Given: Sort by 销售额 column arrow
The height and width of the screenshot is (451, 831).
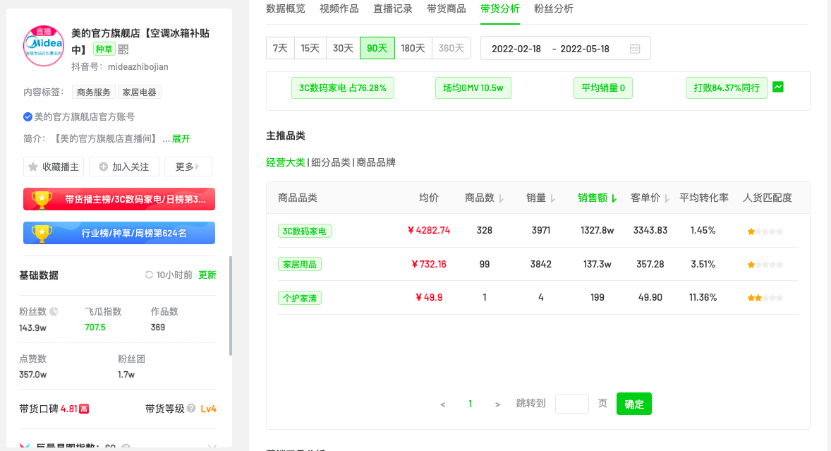Looking at the screenshot, I should pos(614,198).
